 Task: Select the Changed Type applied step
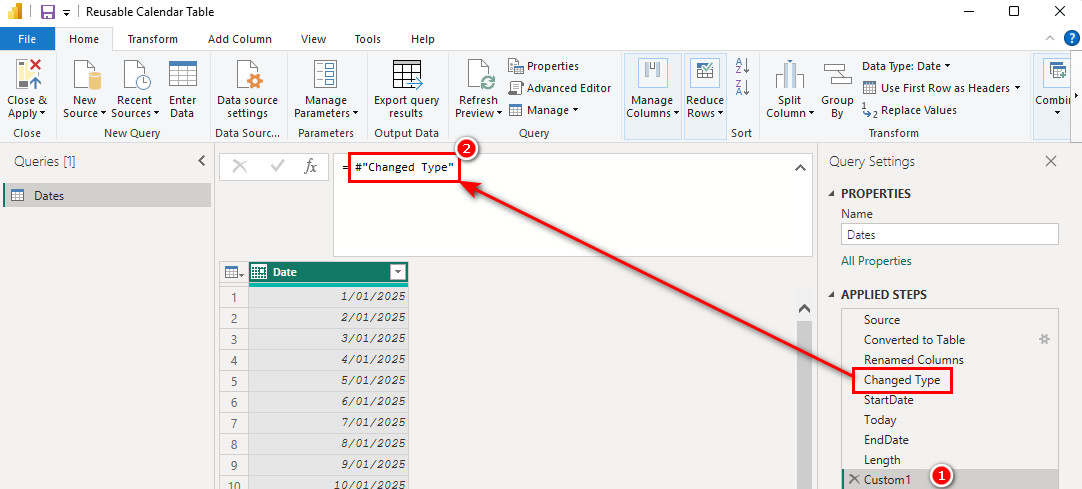coord(901,380)
